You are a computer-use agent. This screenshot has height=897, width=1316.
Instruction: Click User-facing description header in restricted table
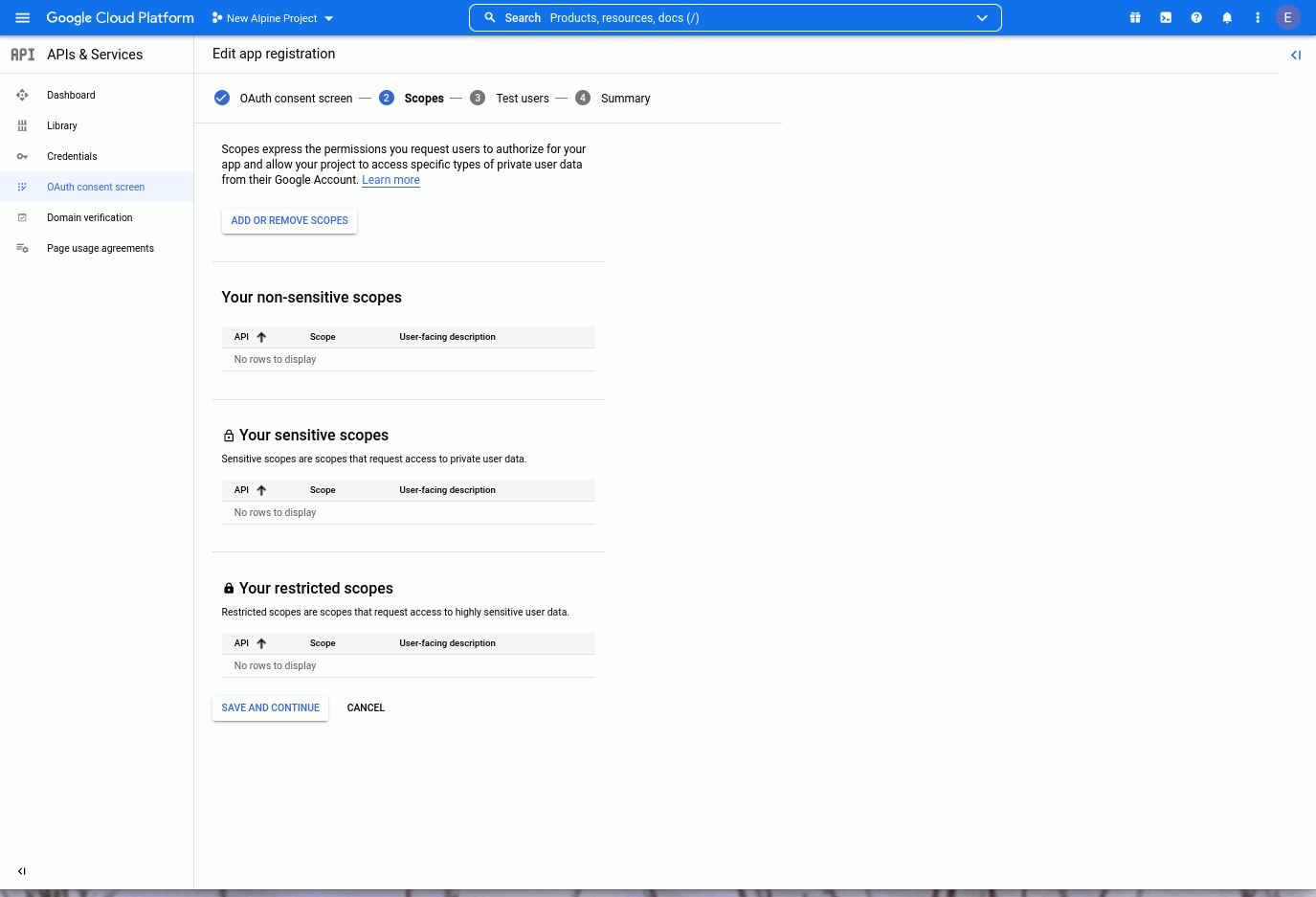(447, 643)
